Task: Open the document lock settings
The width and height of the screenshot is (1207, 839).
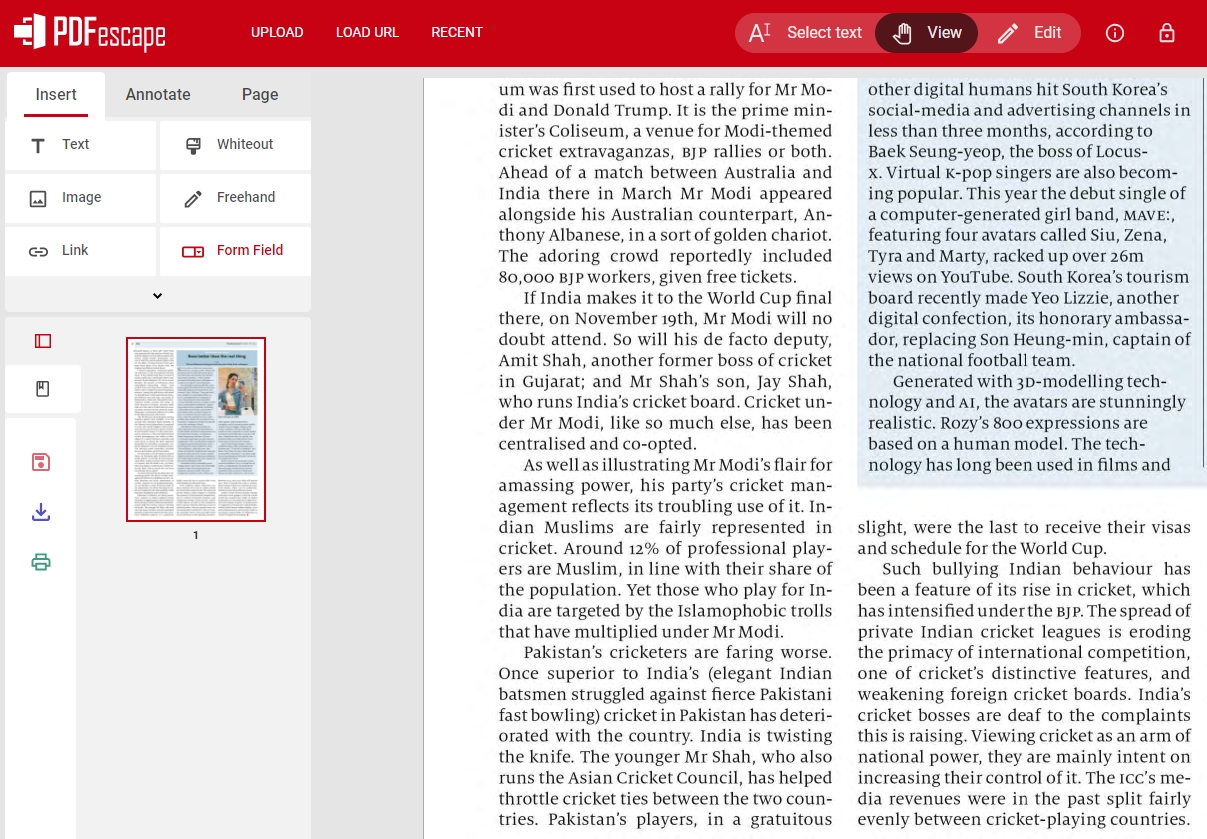Action: point(1167,33)
